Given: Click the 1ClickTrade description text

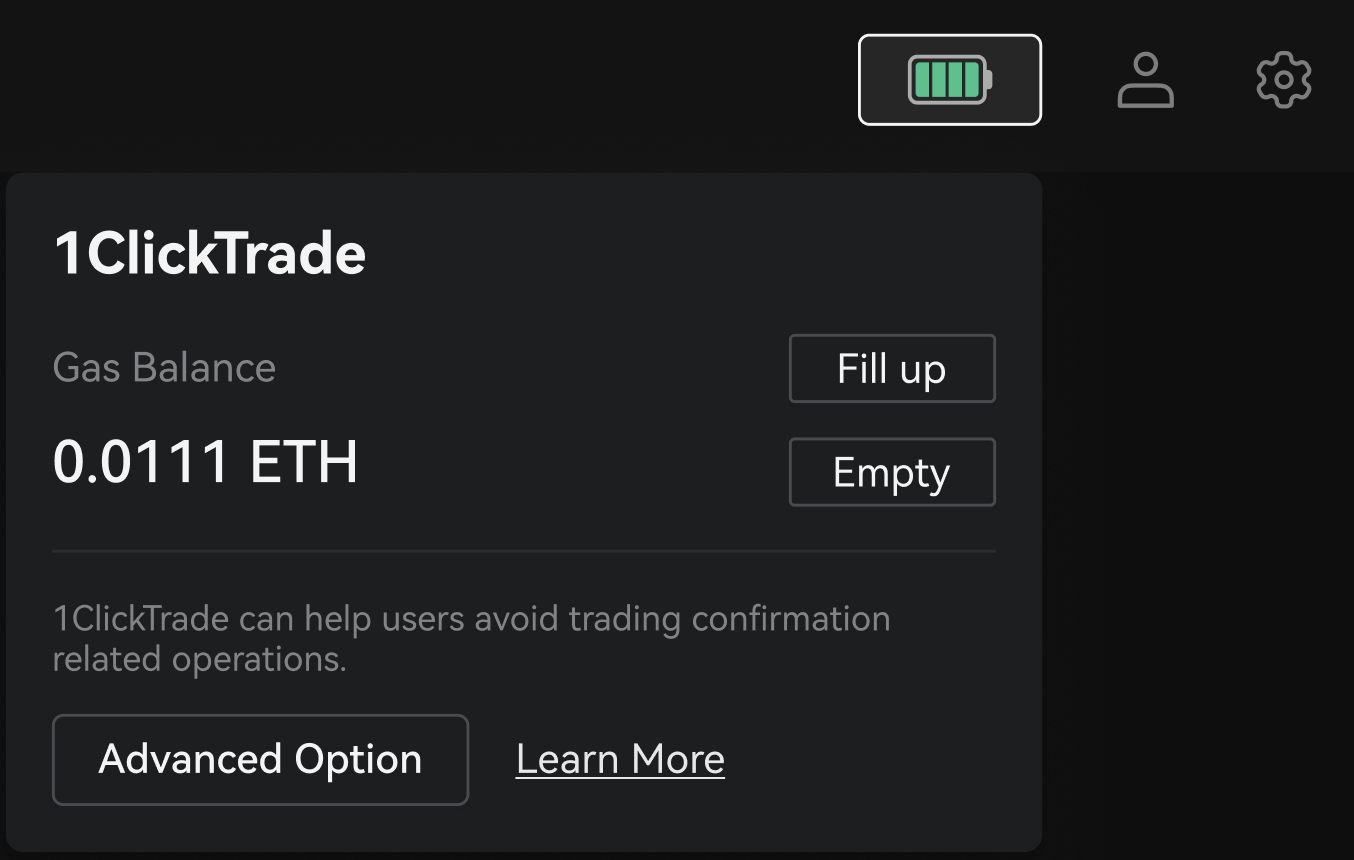Looking at the screenshot, I should pyautogui.click(x=470, y=638).
